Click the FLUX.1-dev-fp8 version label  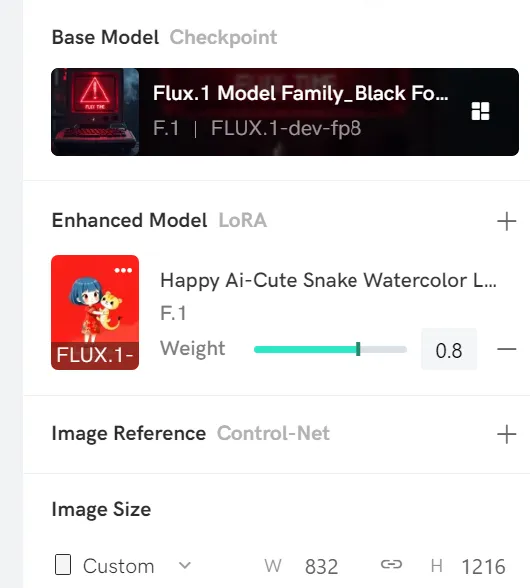286,128
